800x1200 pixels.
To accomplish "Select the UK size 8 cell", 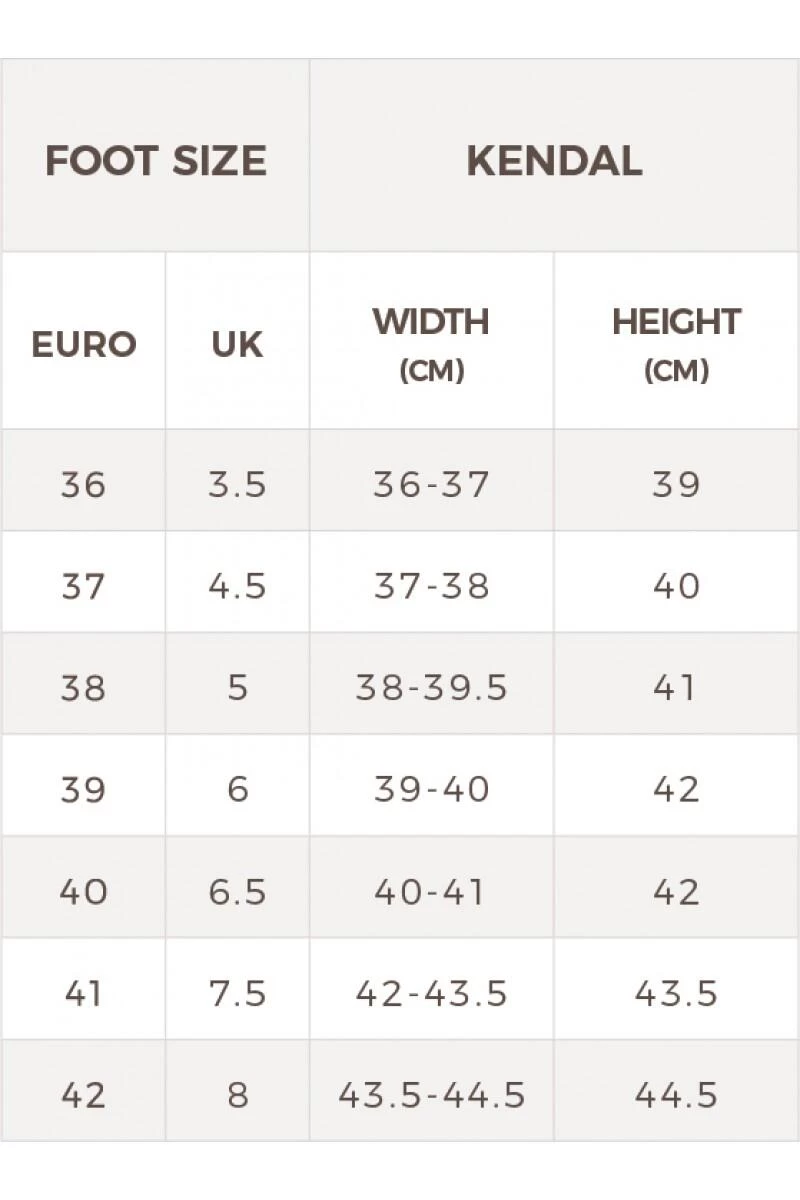I will coord(237,1094).
